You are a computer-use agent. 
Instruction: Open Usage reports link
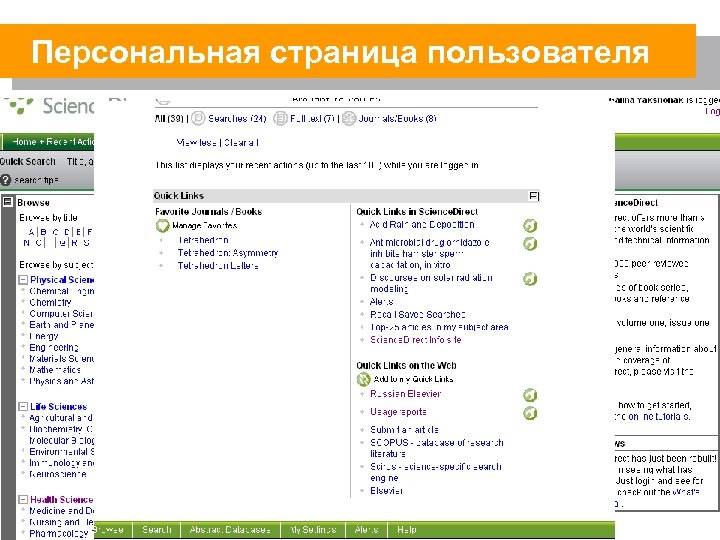tap(398, 412)
